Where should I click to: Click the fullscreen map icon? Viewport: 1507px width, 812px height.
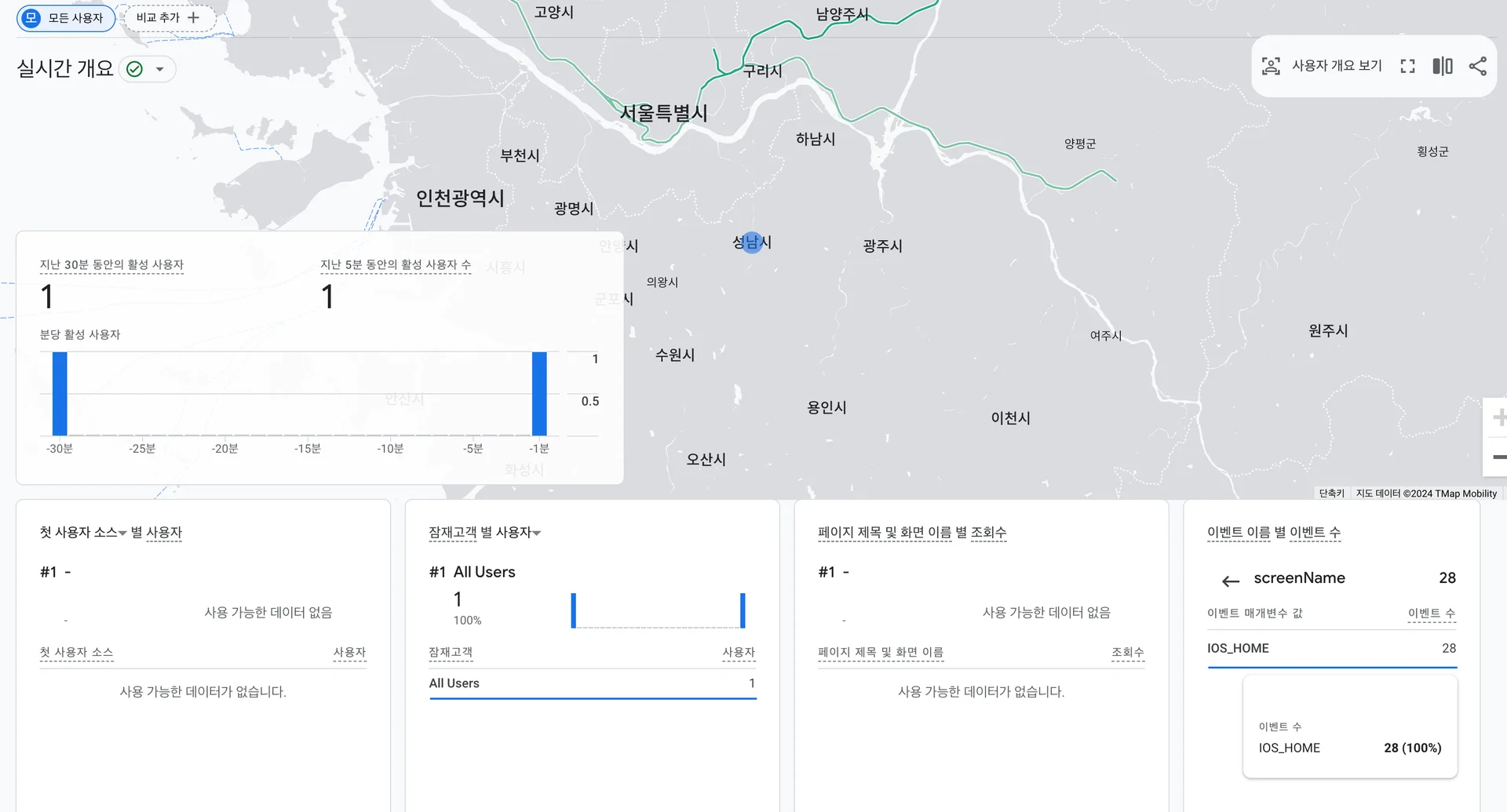1407,67
